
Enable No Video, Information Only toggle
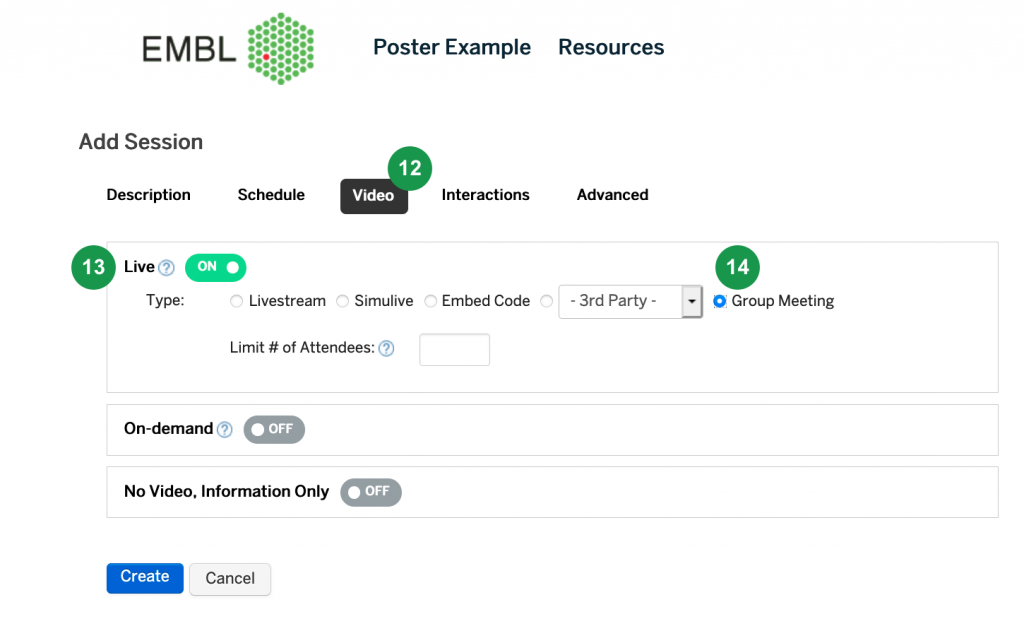pos(371,492)
